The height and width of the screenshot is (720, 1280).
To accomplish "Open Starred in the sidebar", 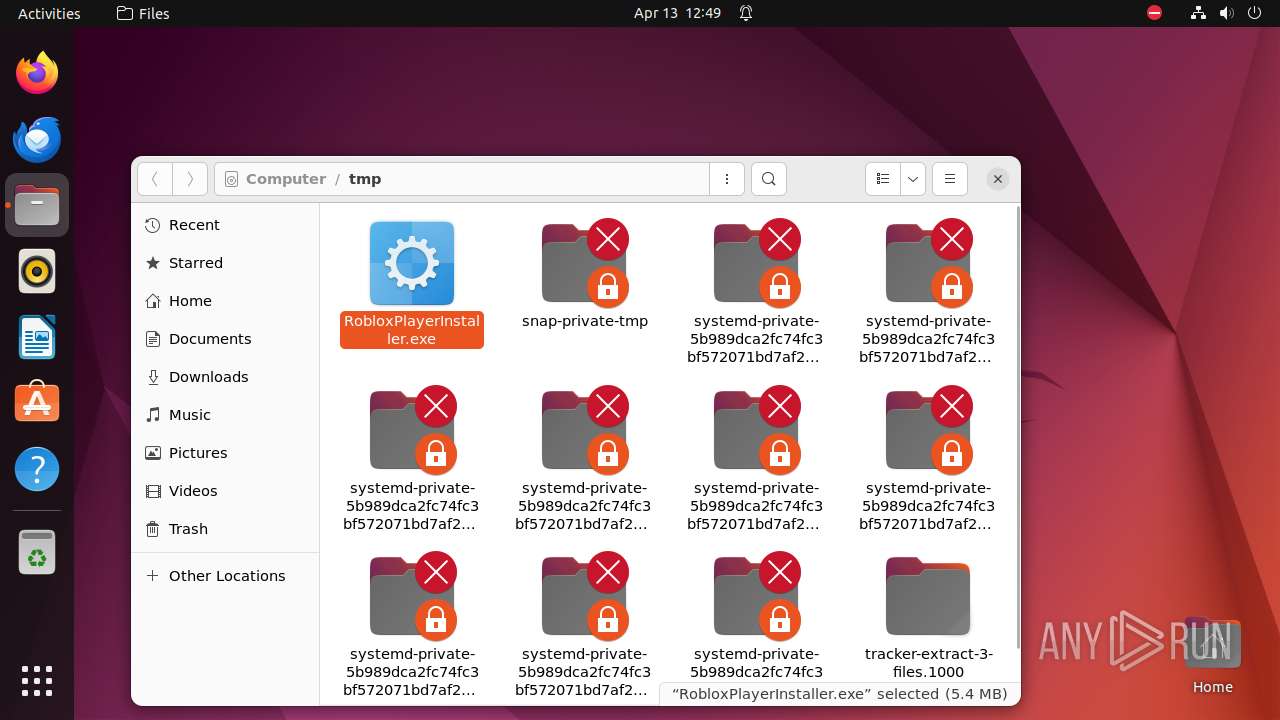I will click(225, 263).
